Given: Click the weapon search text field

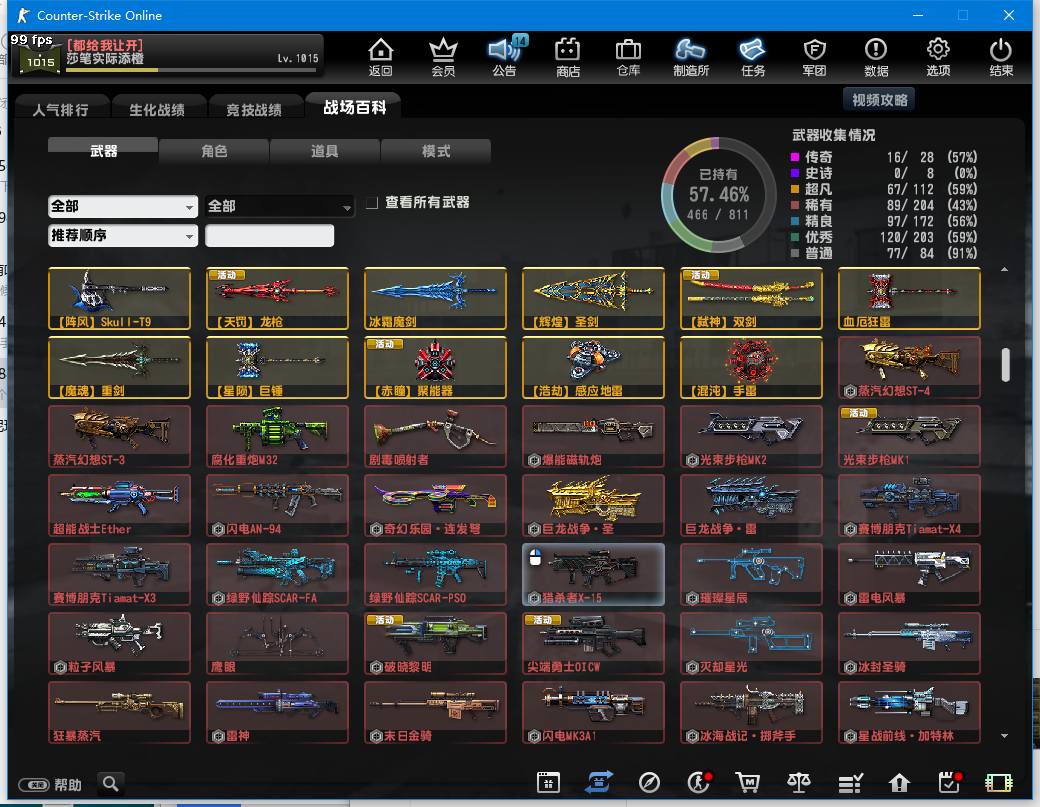Looking at the screenshot, I should [x=269, y=235].
